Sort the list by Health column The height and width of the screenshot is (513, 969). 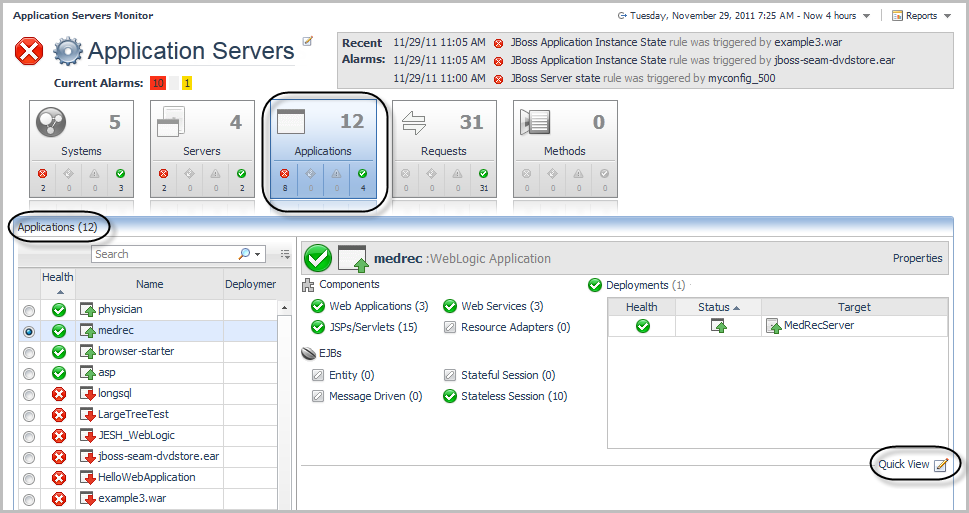pyautogui.click(x=57, y=284)
